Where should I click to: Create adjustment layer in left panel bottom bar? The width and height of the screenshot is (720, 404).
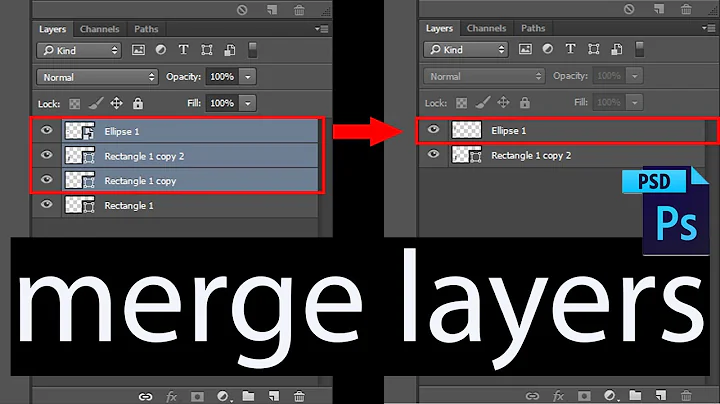point(223,396)
